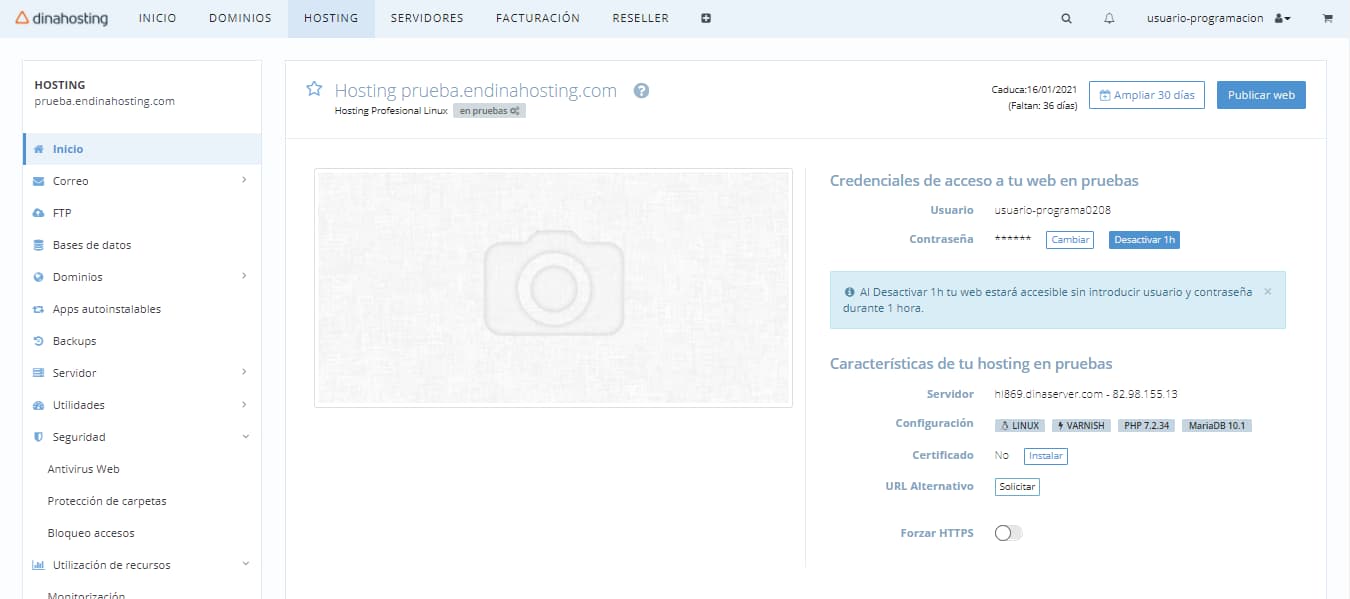The width and height of the screenshot is (1350, 599).
Task: Open the INICIO top menu
Action: pos(158,18)
